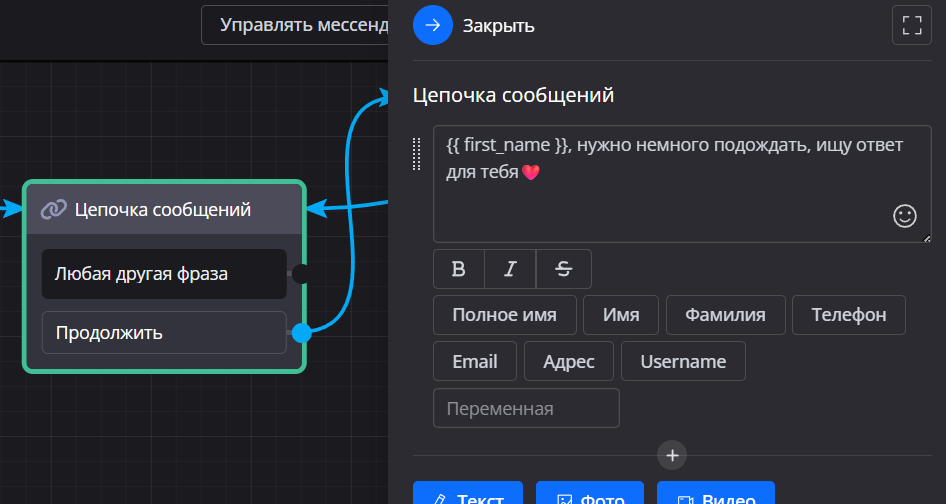Click the Переменная input field
The height and width of the screenshot is (504, 946).
[526, 408]
